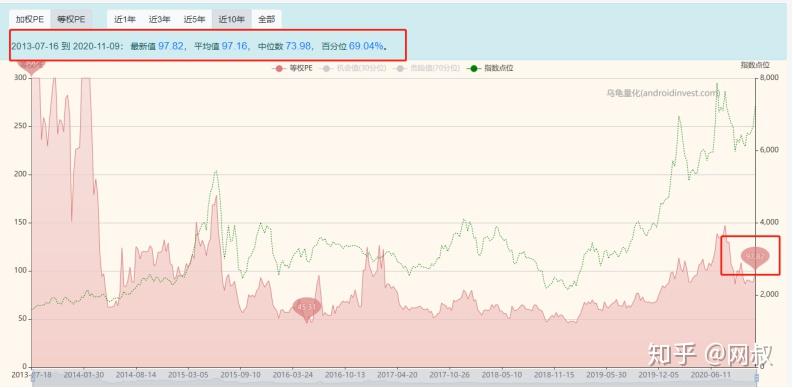The width and height of the screenshot is (793, 388).
Task: Select the 等权PE tab
Action: tap(71, 20)
